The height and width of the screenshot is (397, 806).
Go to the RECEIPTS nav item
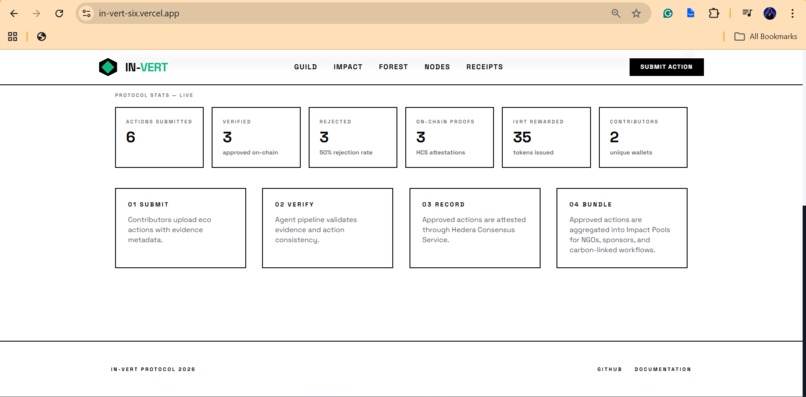(x=485, y=67)
